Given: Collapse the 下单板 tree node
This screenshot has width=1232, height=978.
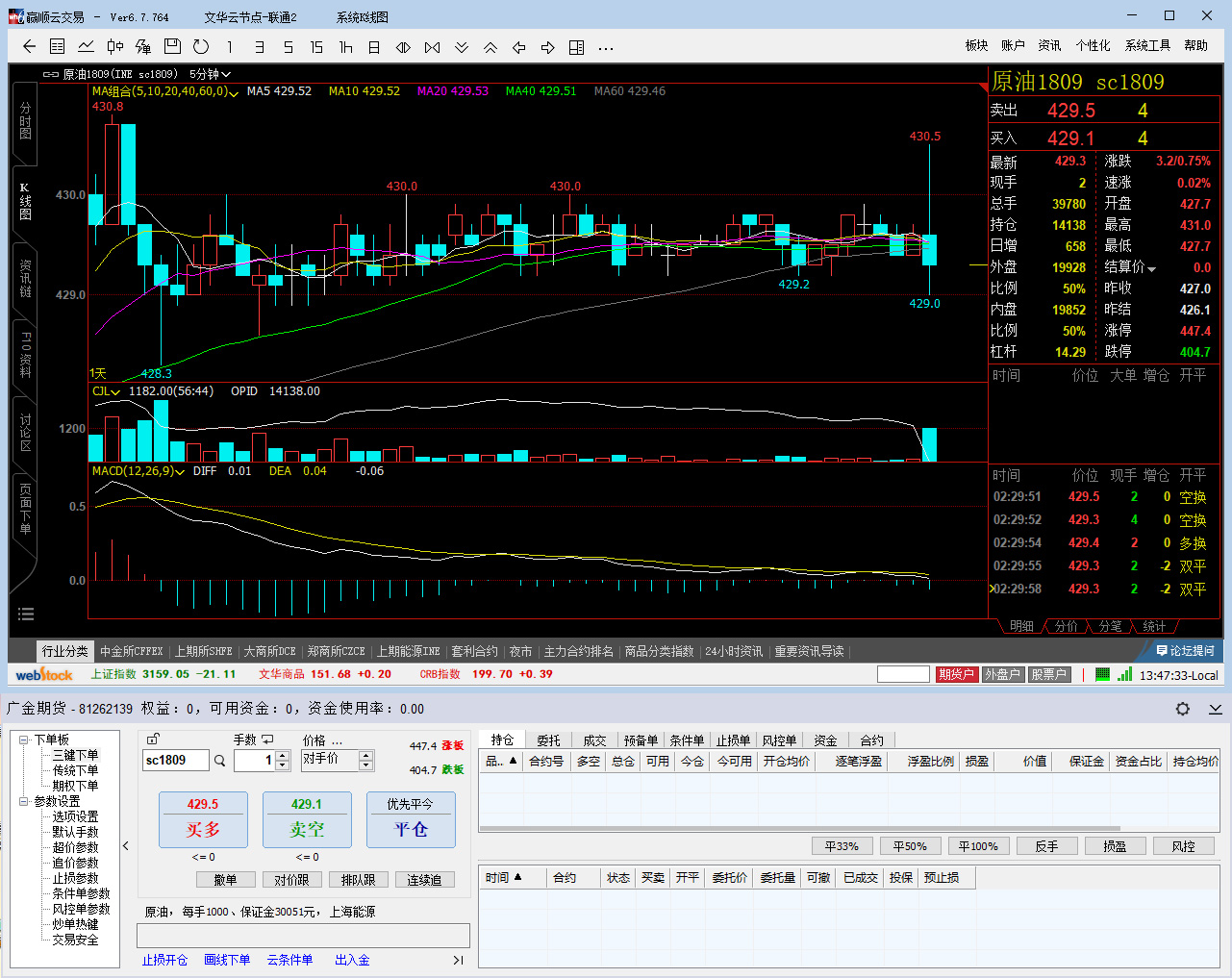Looking at the screenshot, I should pyautogui.click(x=24, y=740).
